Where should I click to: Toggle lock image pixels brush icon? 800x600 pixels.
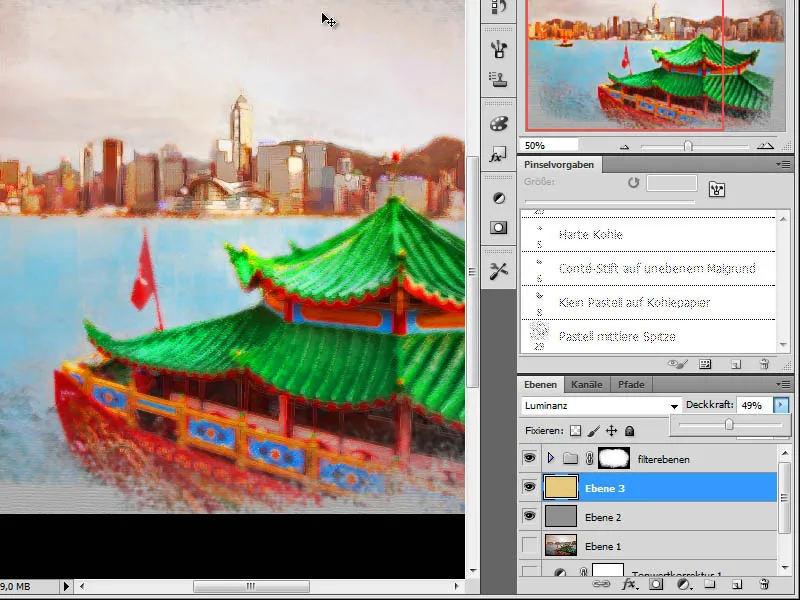[x=593, y=431]
